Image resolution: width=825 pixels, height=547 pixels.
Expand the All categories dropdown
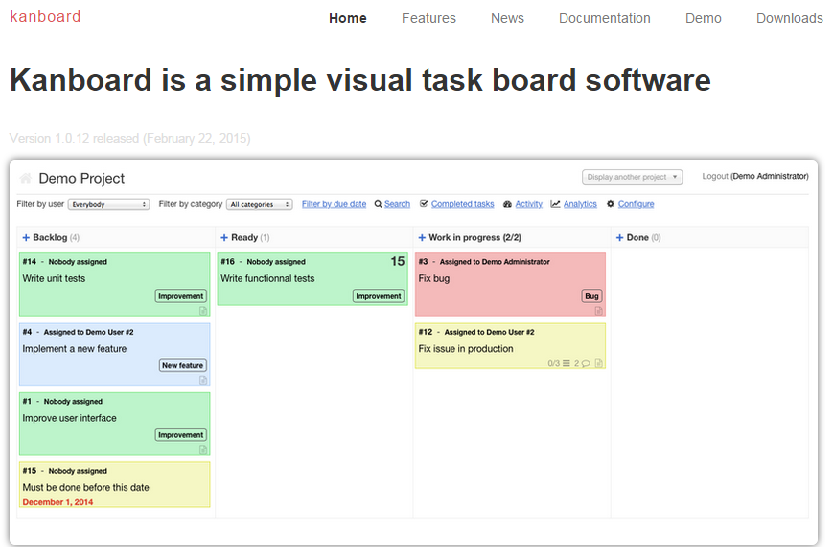(x=259, y=204)
